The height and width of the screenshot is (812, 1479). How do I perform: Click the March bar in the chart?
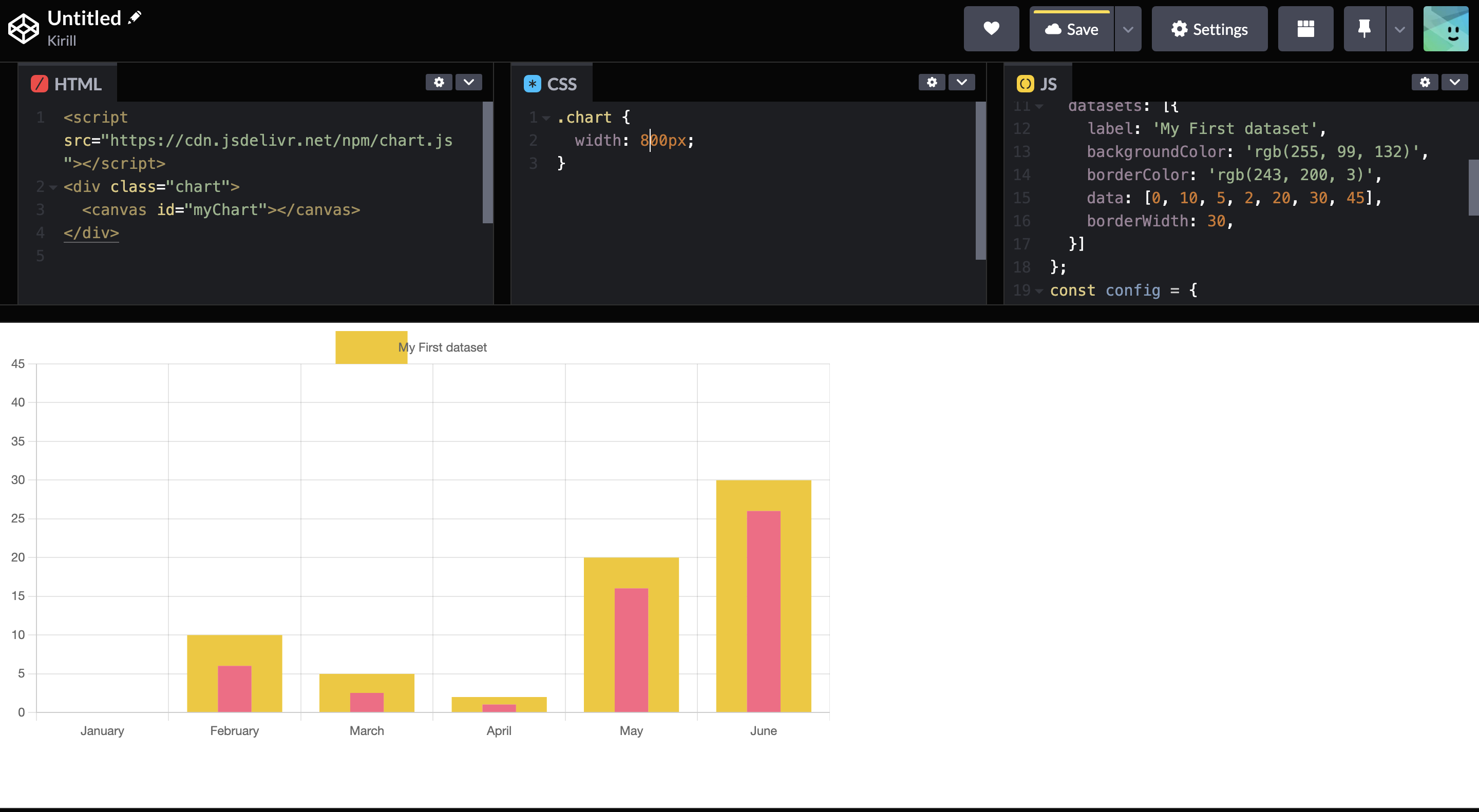click(367, 692)
